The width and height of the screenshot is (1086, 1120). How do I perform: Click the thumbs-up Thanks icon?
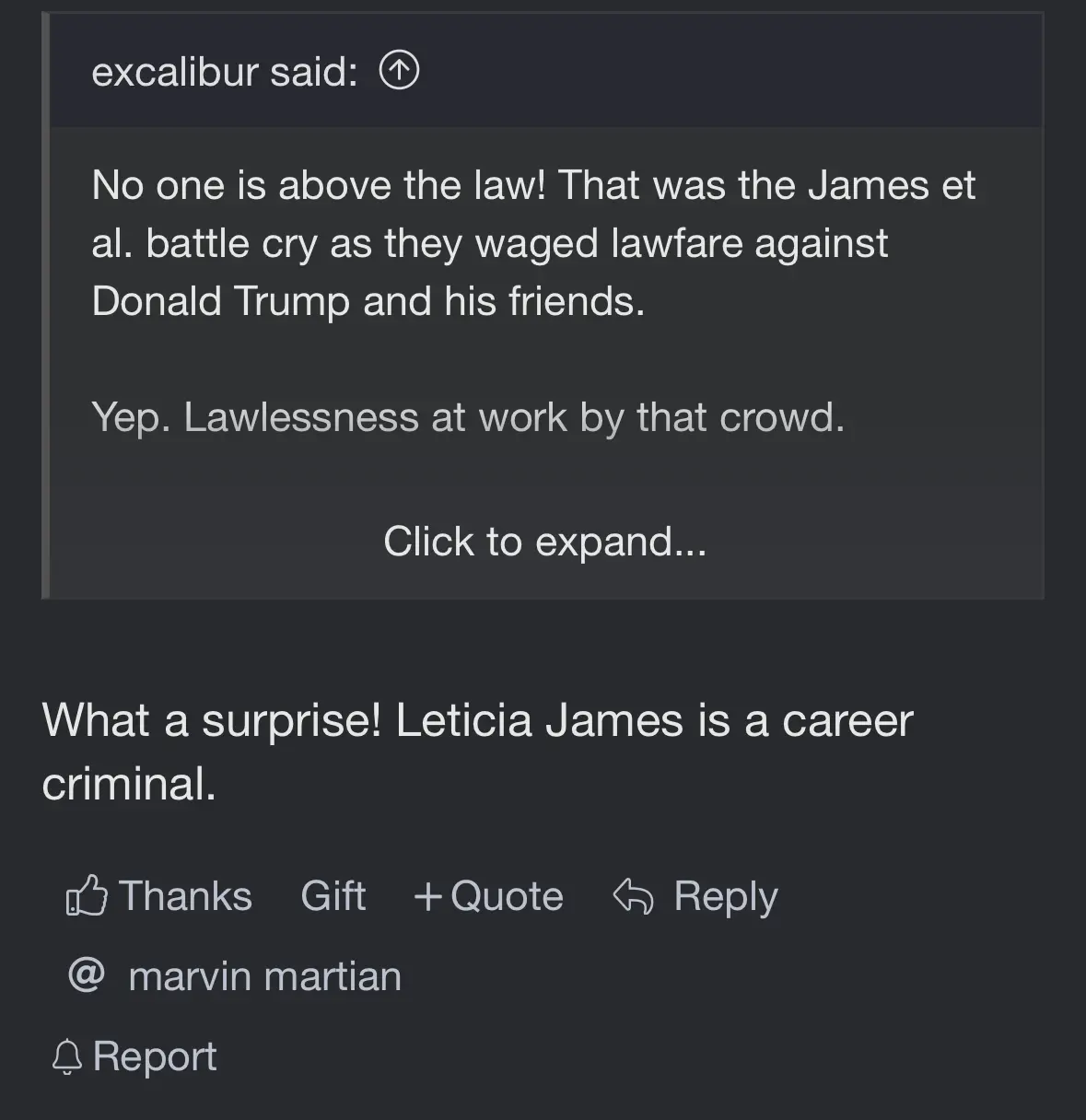(87, 895)
